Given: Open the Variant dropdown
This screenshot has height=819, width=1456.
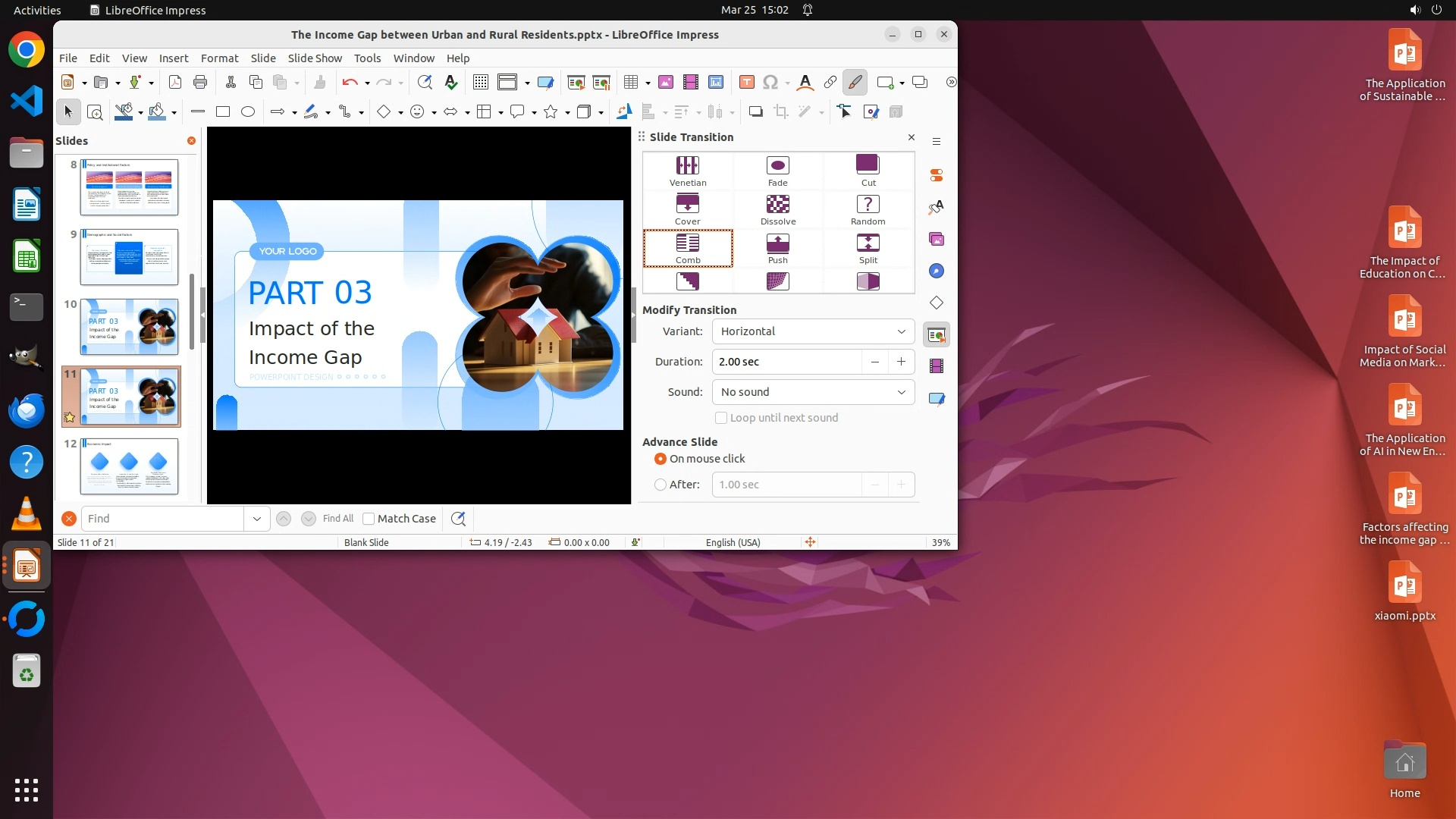Looking at the screenshot, I should 813,331.
